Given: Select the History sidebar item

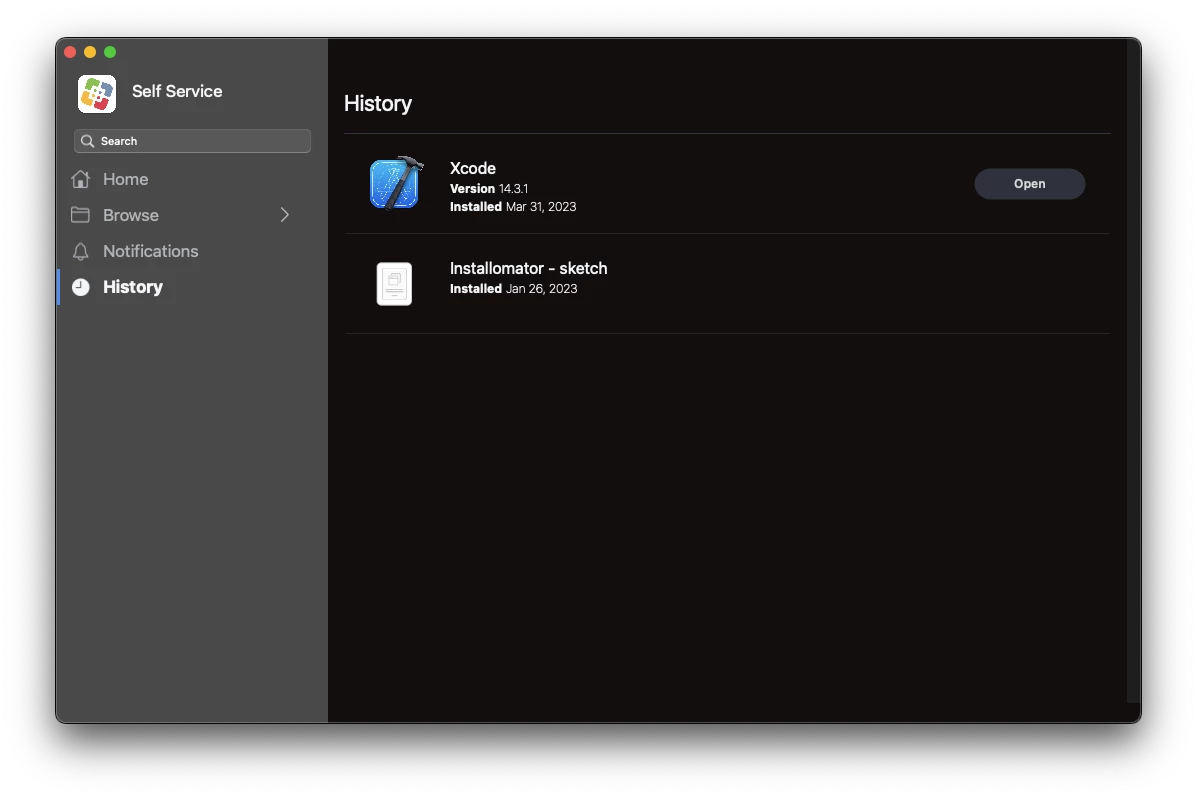Looking at the screenshot, I should coord(133,287).
